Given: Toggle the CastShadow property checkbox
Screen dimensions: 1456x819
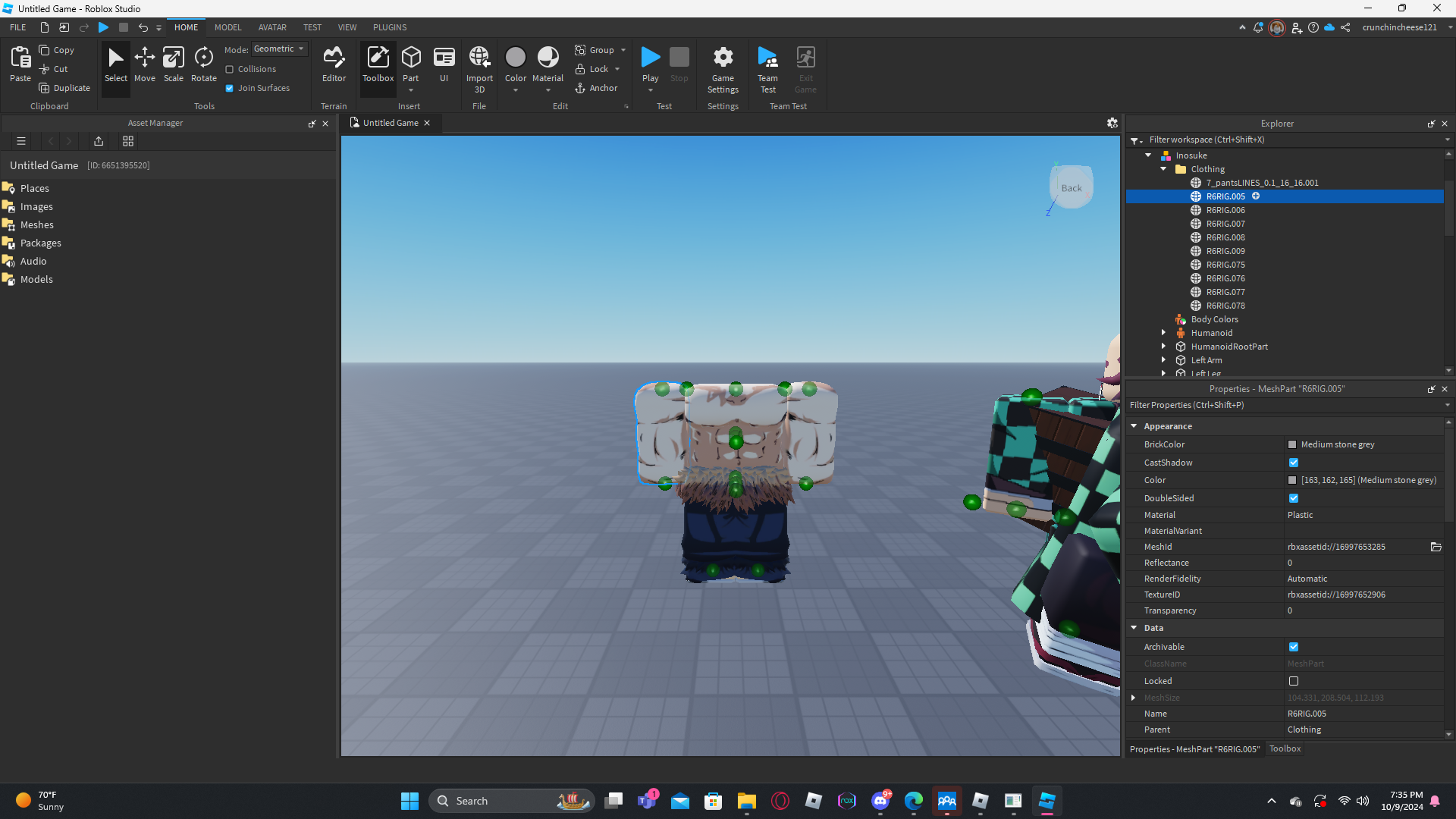Looking at the screenshot, I should point(1294,463).
